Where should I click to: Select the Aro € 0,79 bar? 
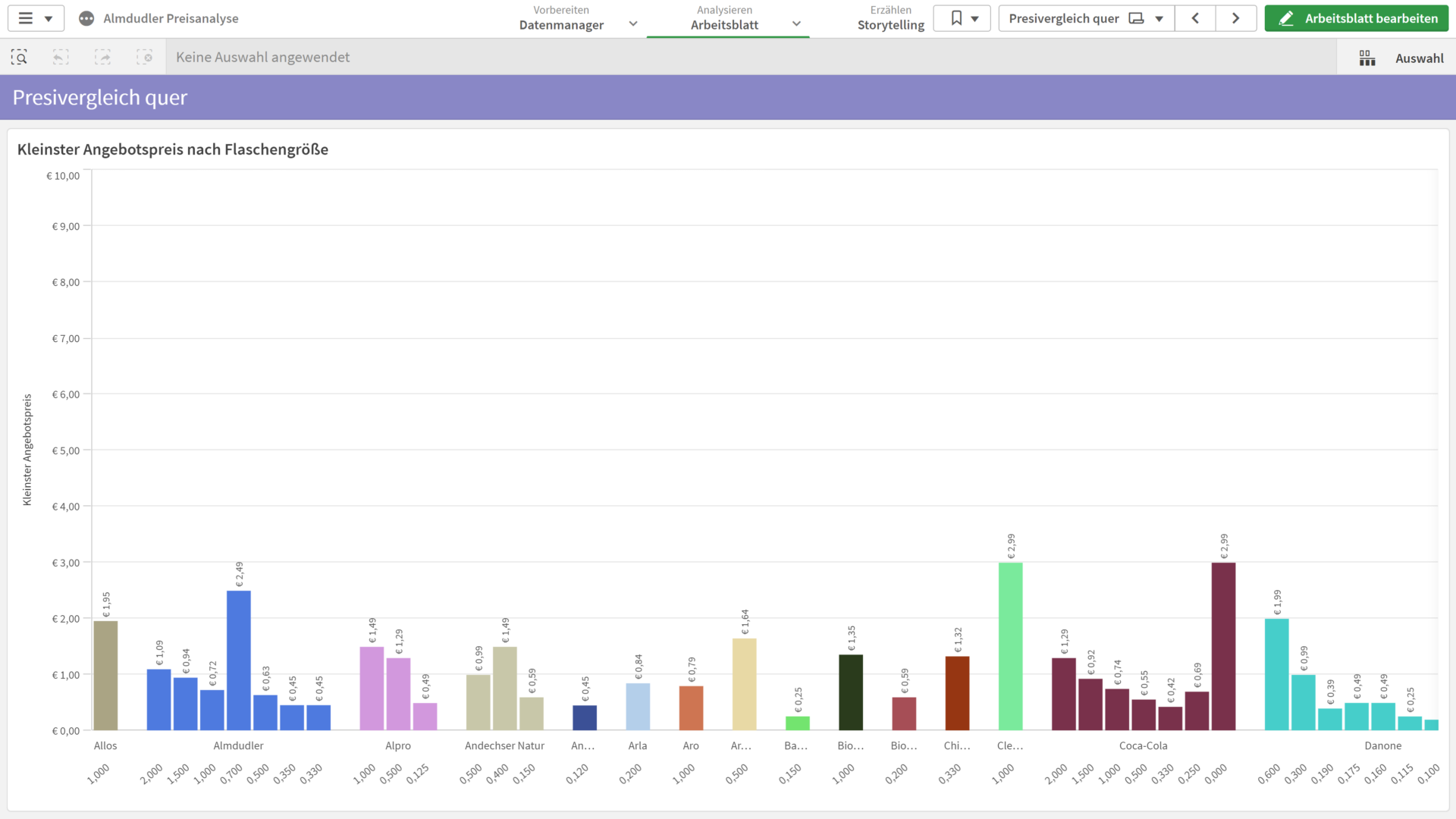[691, 708]
